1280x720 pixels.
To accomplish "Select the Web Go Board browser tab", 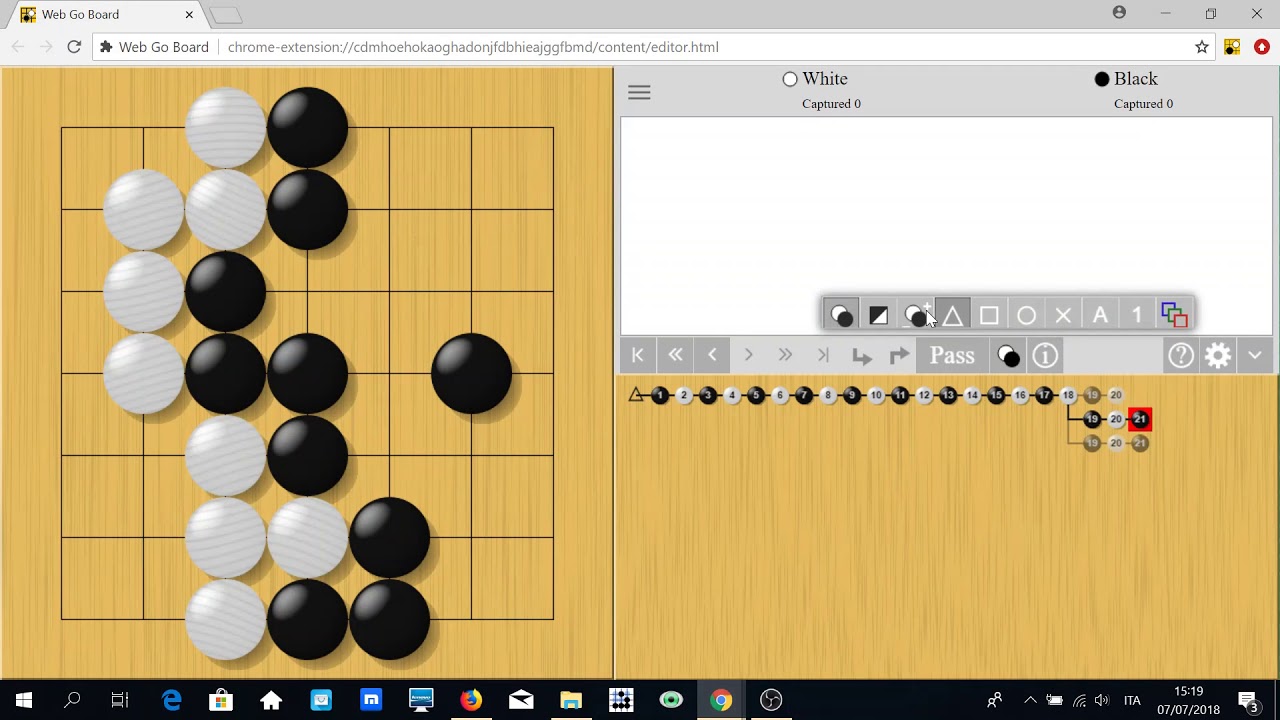I will point(107,15).
